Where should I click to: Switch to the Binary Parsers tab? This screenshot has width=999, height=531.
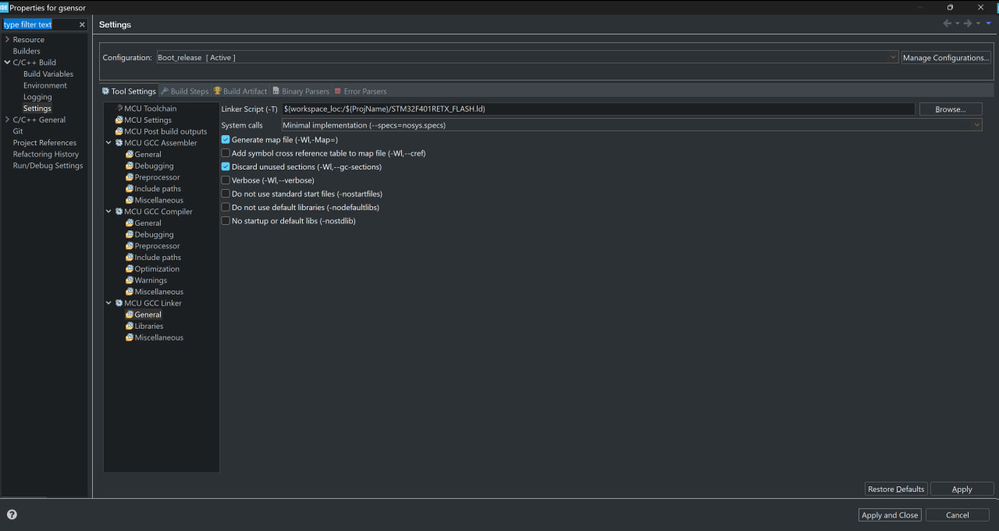pyautogui.click(x=301, y=91)
